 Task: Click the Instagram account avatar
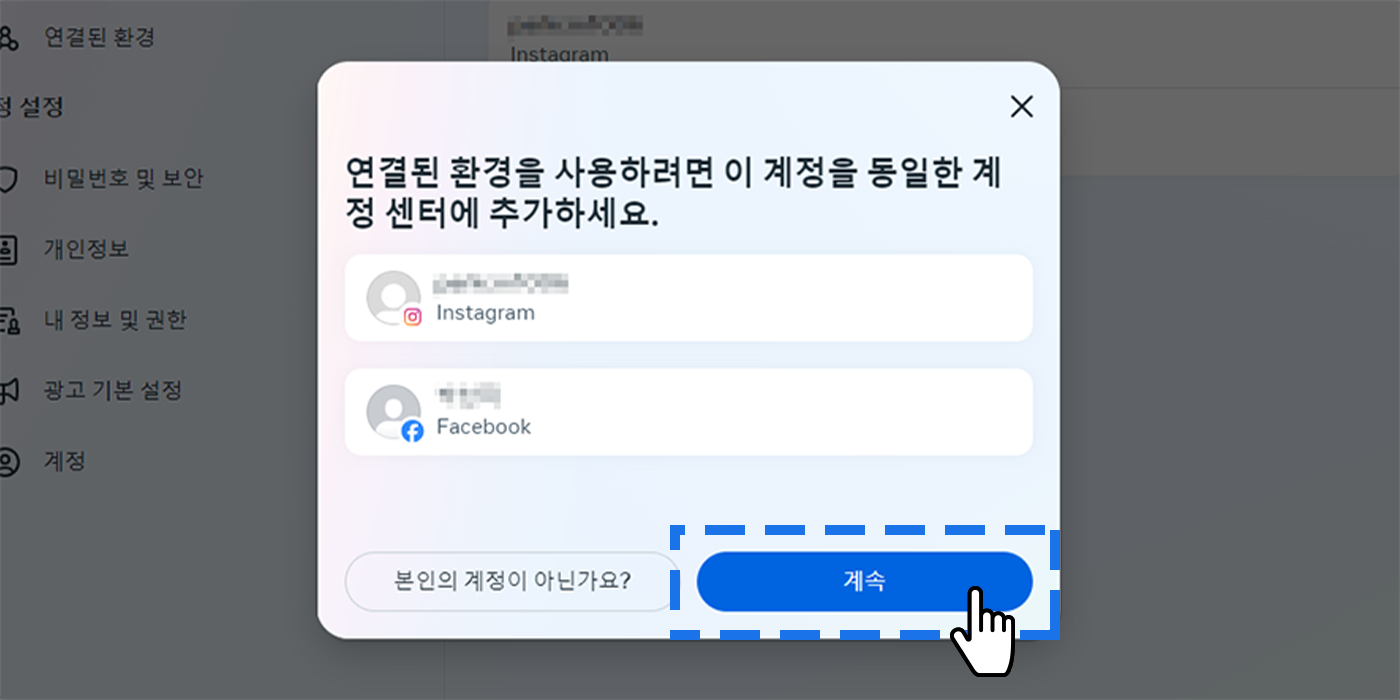(x=393, y=298)
